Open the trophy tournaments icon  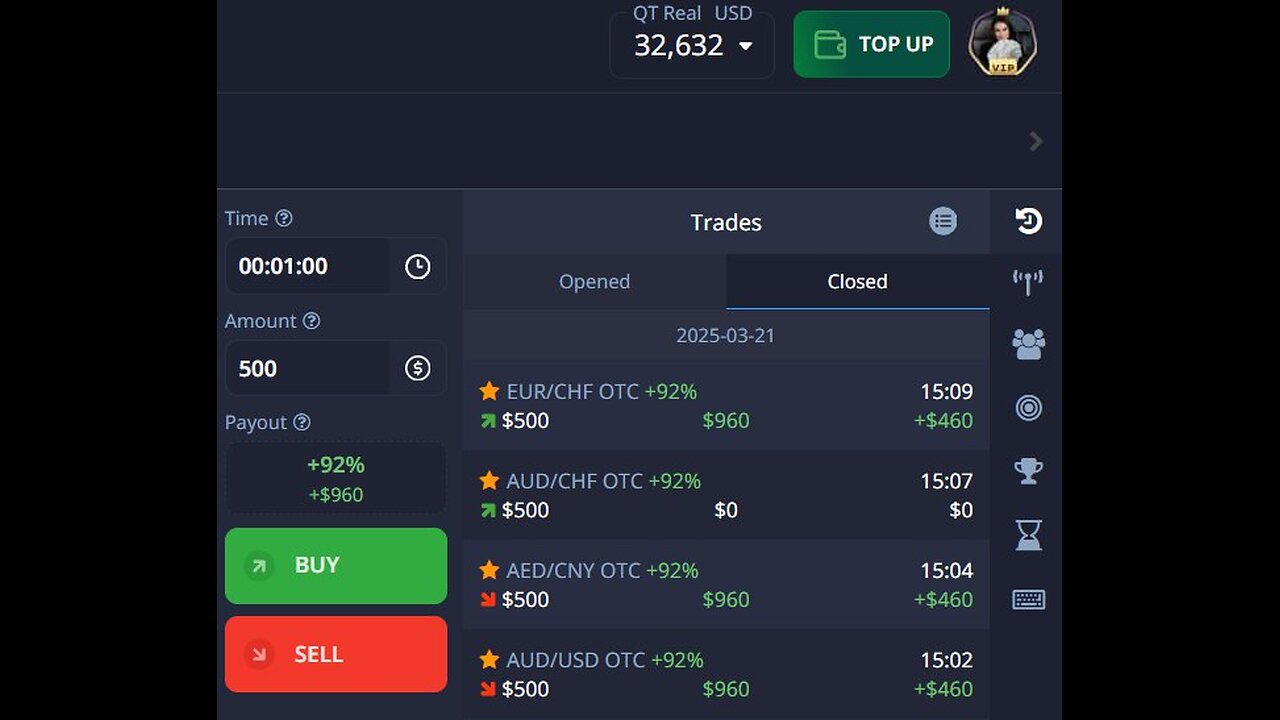(x=1028, y=471)
